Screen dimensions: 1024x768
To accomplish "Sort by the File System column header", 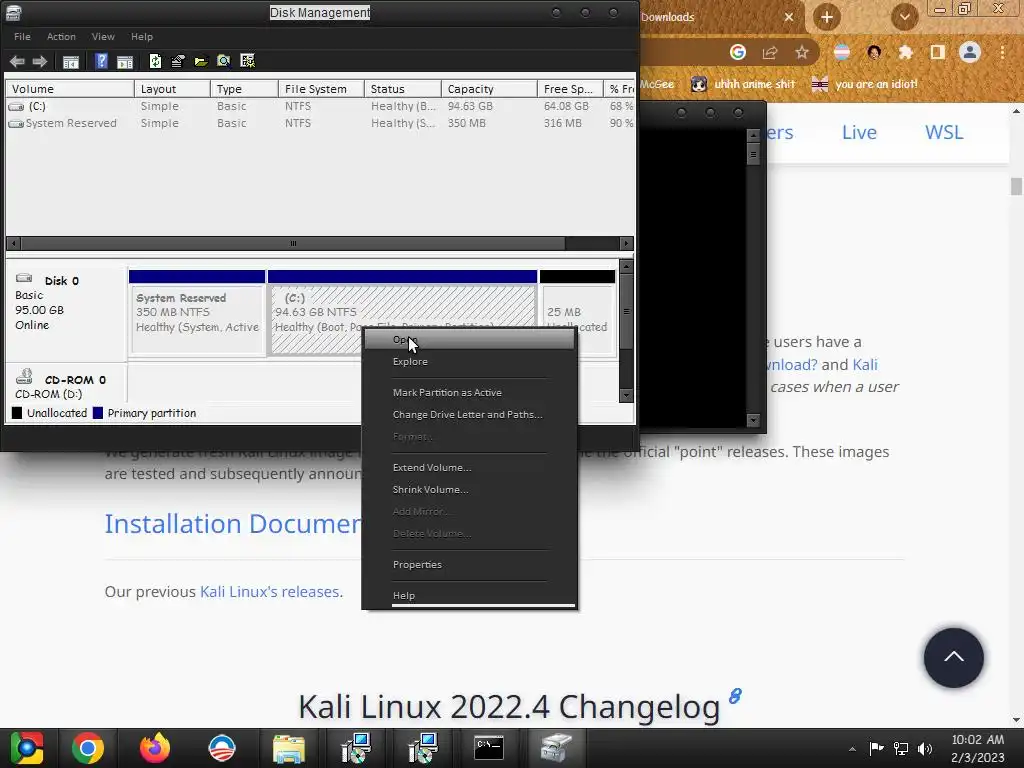I will [321, 89].
